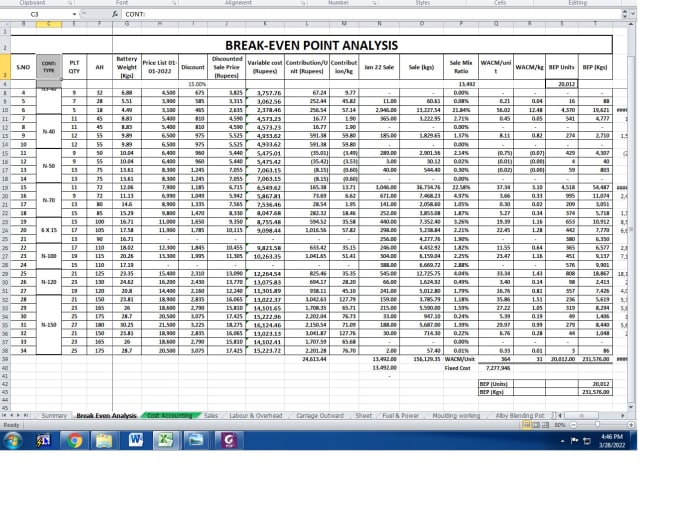Click the vertical scrollbar down arrow

click(x=631, y=407)
